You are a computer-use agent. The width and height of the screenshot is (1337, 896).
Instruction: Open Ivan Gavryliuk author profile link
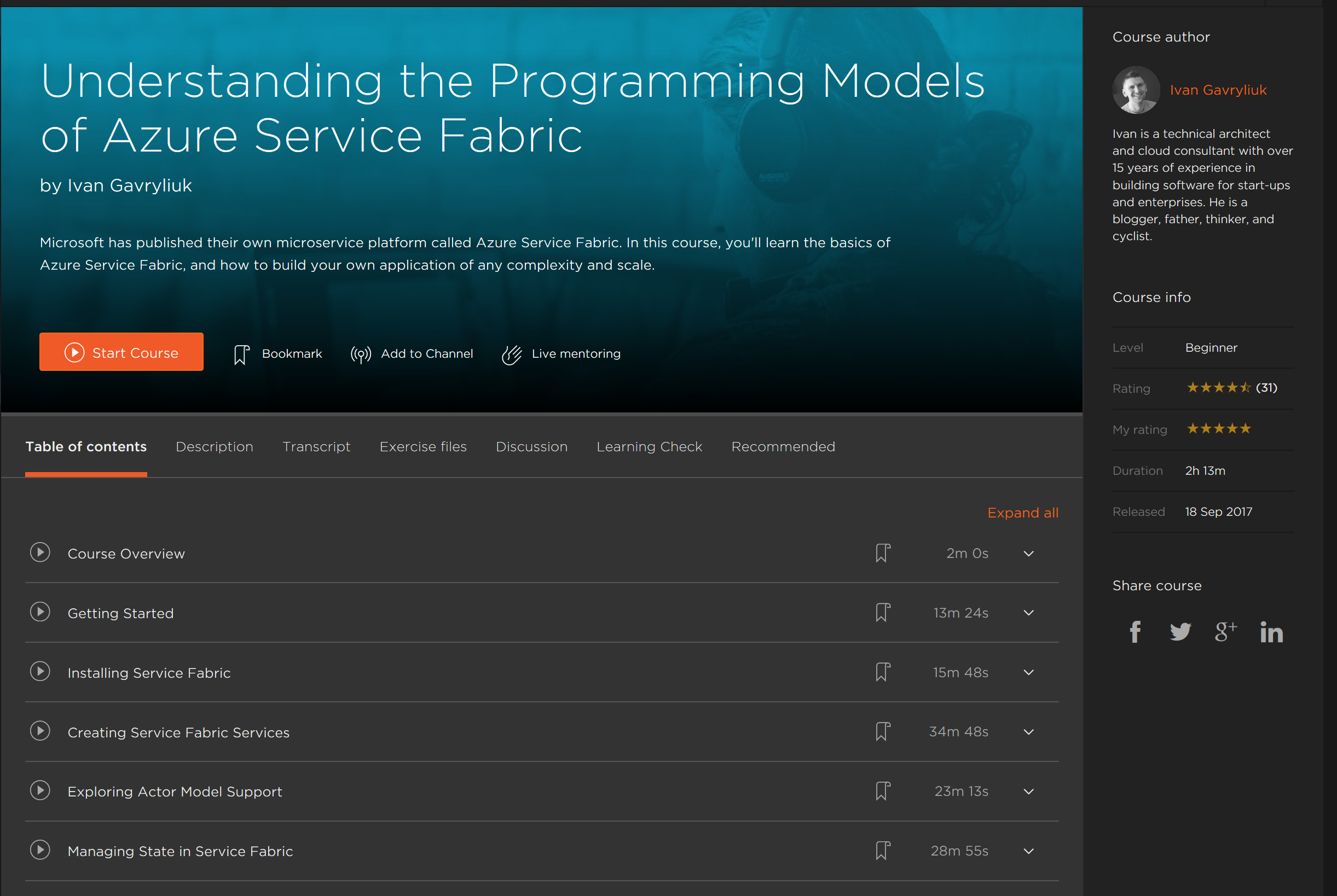[1218, 90]
